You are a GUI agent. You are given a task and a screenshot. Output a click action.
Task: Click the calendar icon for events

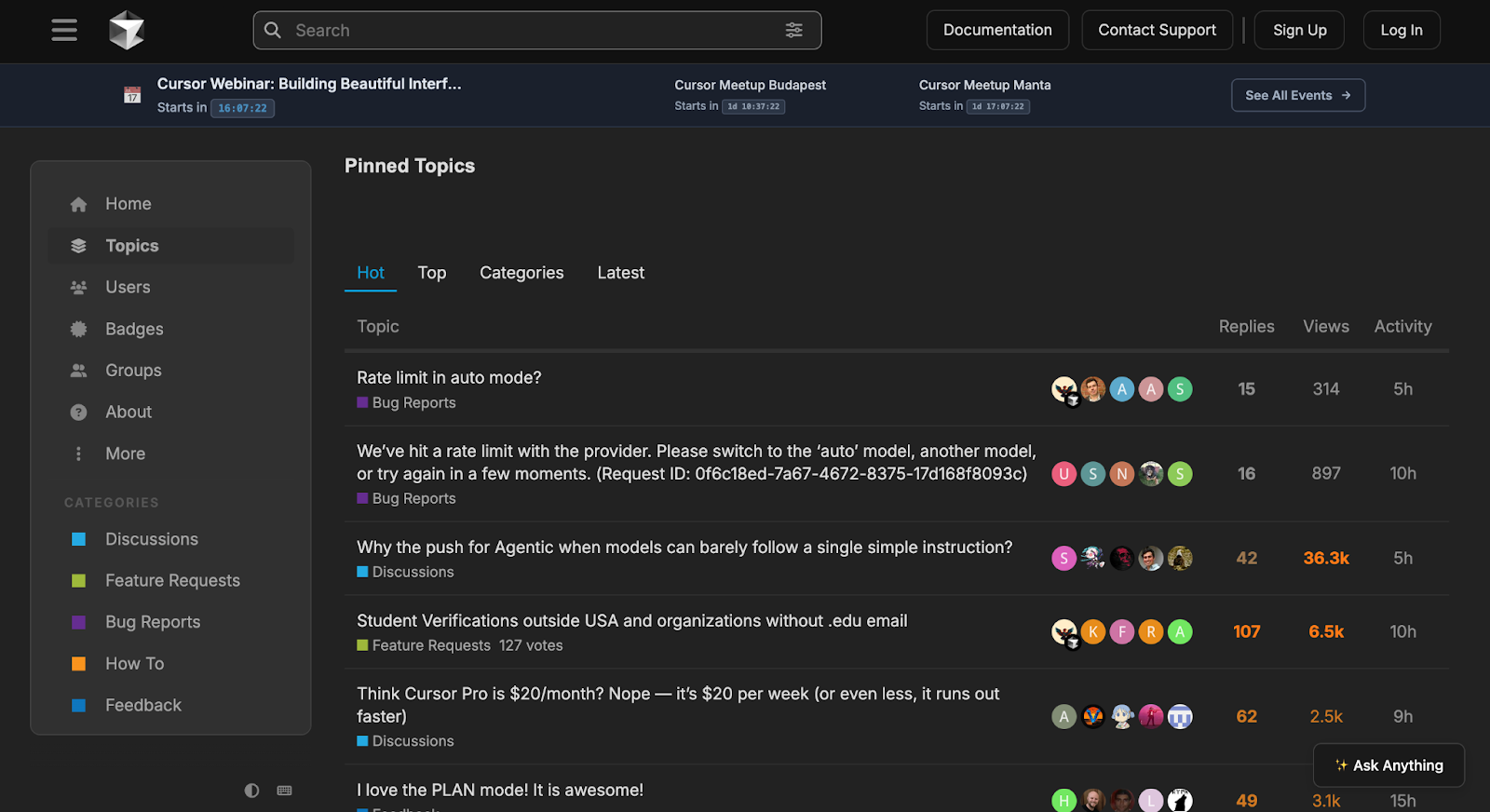click(132, 95)
